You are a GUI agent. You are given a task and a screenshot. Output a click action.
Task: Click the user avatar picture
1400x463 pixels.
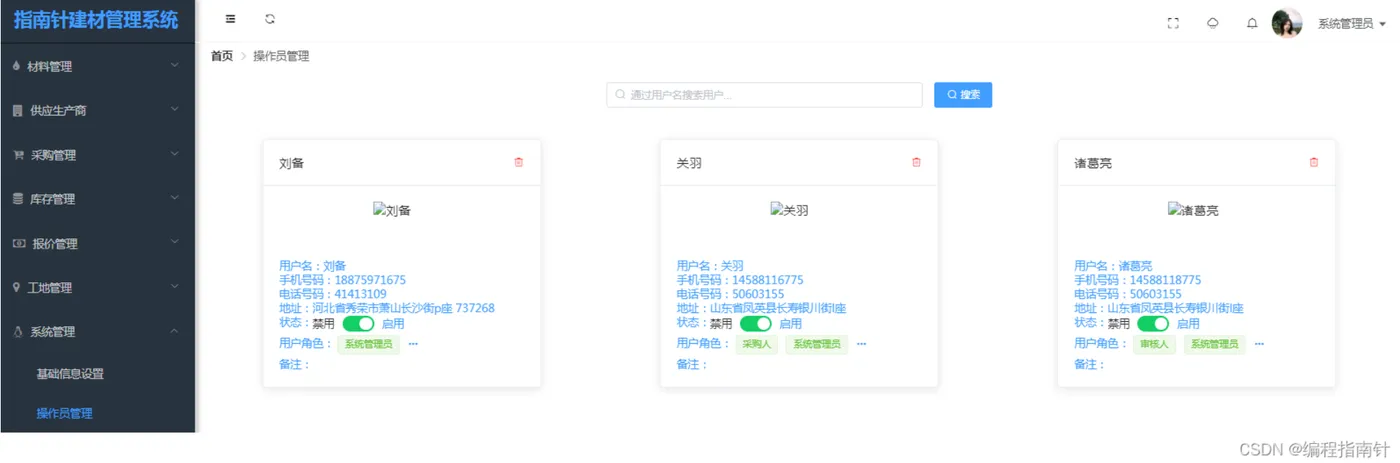coord(1287,23)
